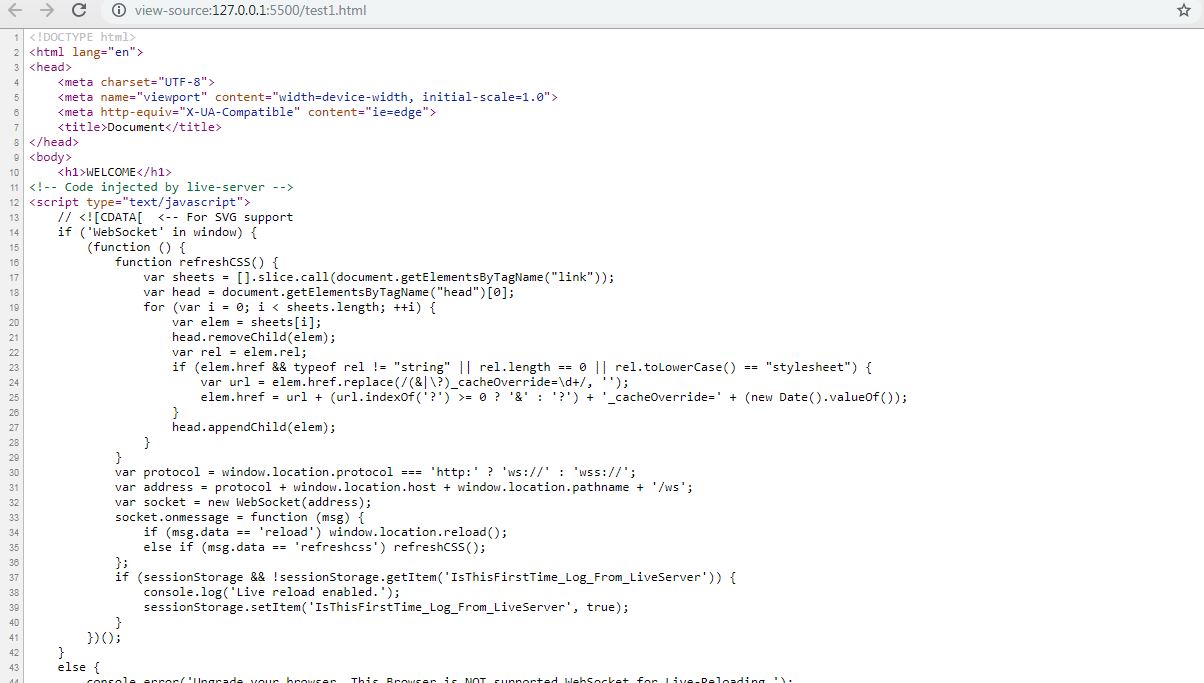Viewport: 1204px width, 683px height.
Task: Click the 'Code injected by live-server' comment
Action: 161,187
